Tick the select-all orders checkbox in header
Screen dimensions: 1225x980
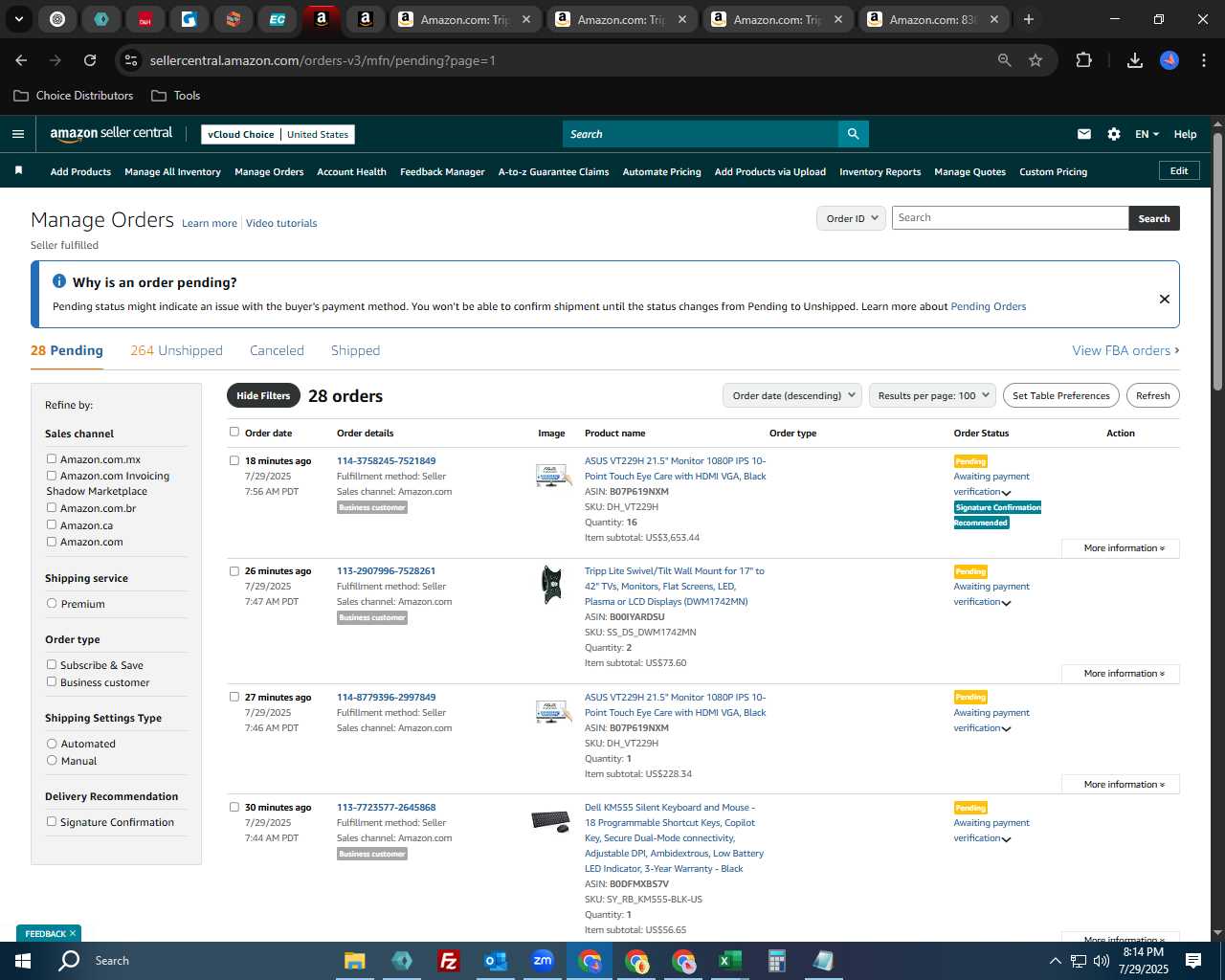click(x=234, y=432)
